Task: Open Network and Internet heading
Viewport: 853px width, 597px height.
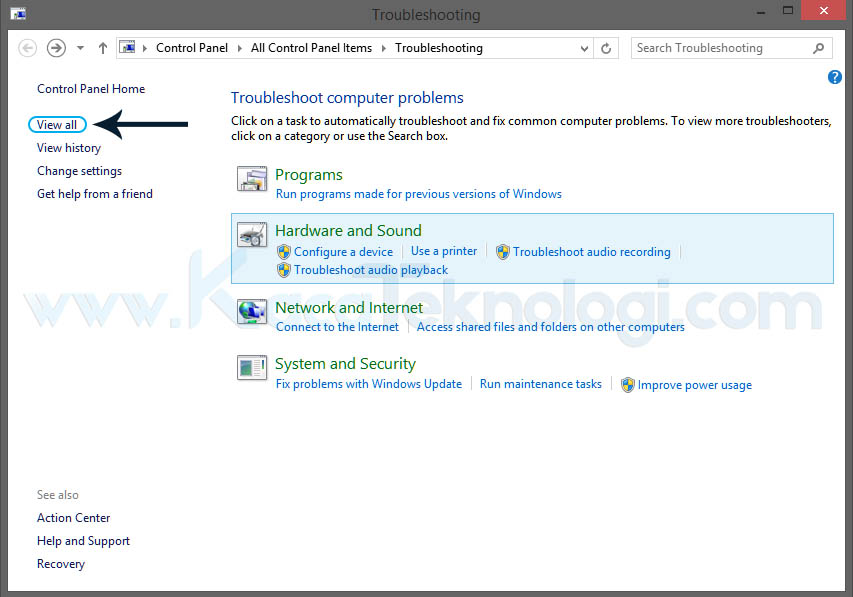Action: click(x=349, y=307)
